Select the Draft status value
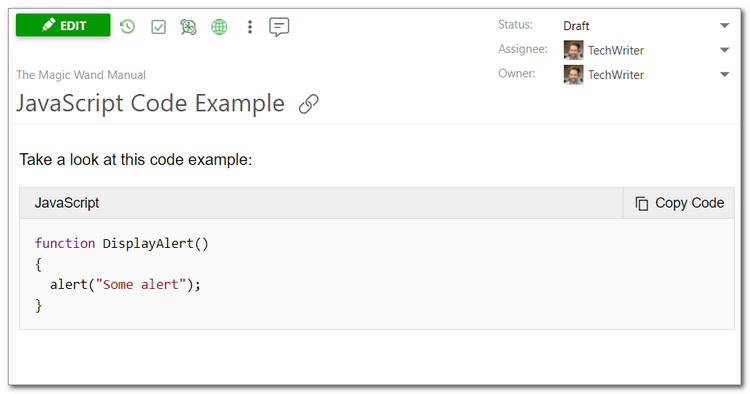This screenshot has height=394, width=750. click(576, 26)
